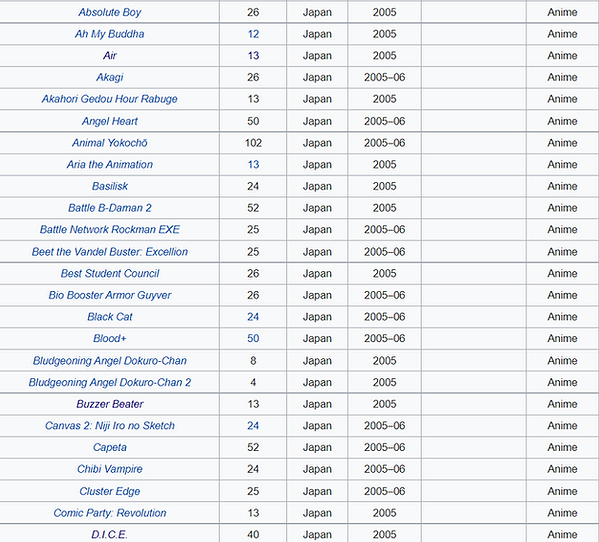This screenshot has width=599, height=542.
Task: Select Anime cell in the Blood+ row
Action: (562, 338)
